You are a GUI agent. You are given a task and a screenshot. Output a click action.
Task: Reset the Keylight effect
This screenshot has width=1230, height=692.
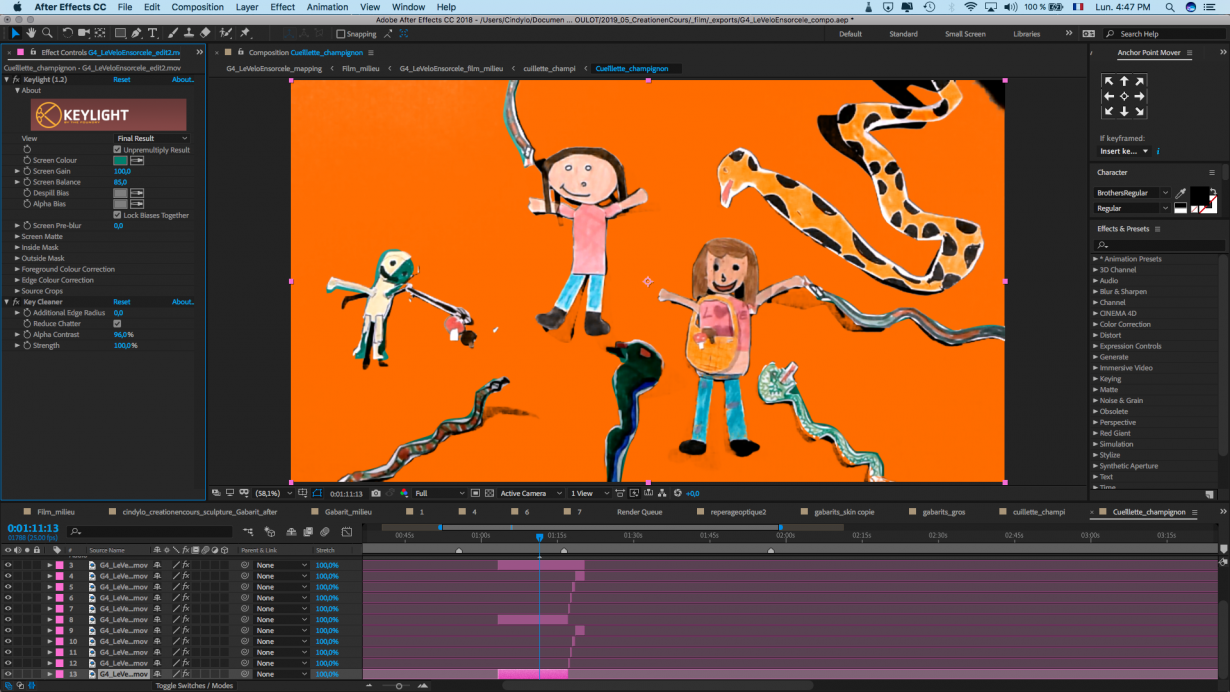[x=121, y=79]
